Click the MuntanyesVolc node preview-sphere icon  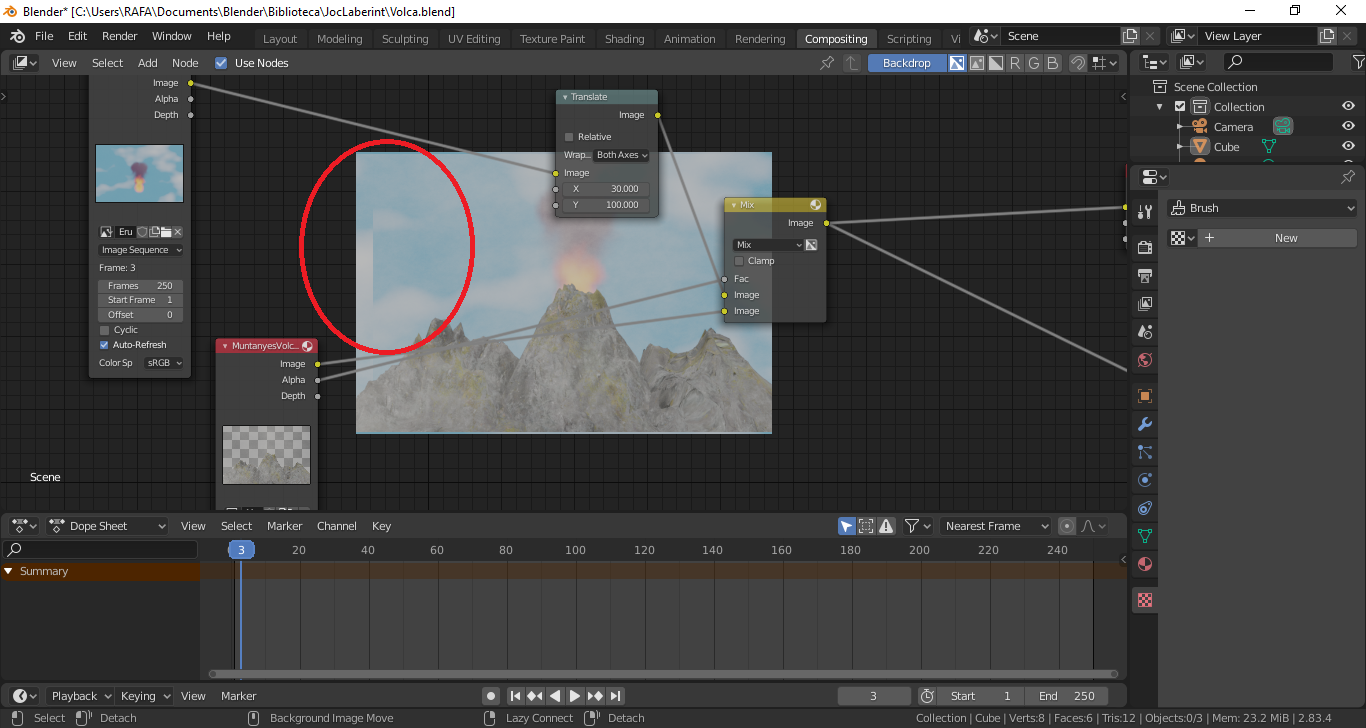[308, 346]
